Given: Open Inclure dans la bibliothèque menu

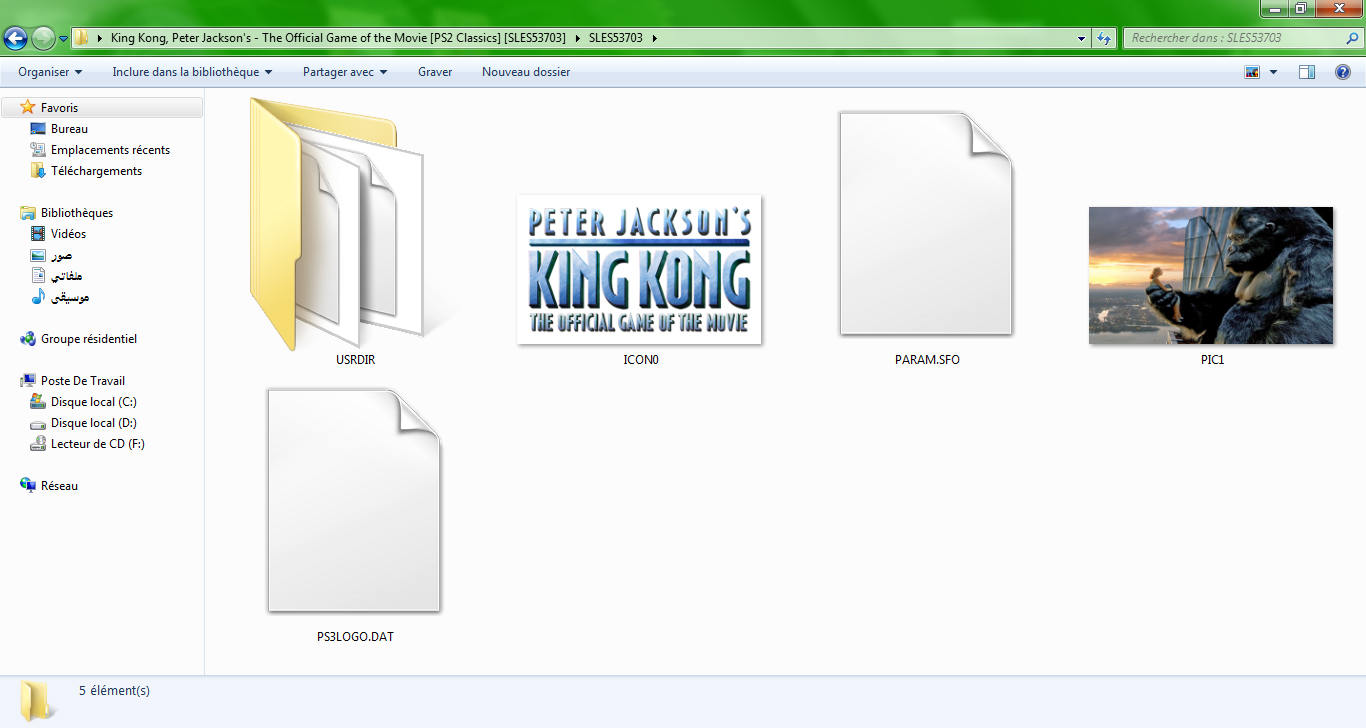Looking at the screenshot, I should pos(192,72).
